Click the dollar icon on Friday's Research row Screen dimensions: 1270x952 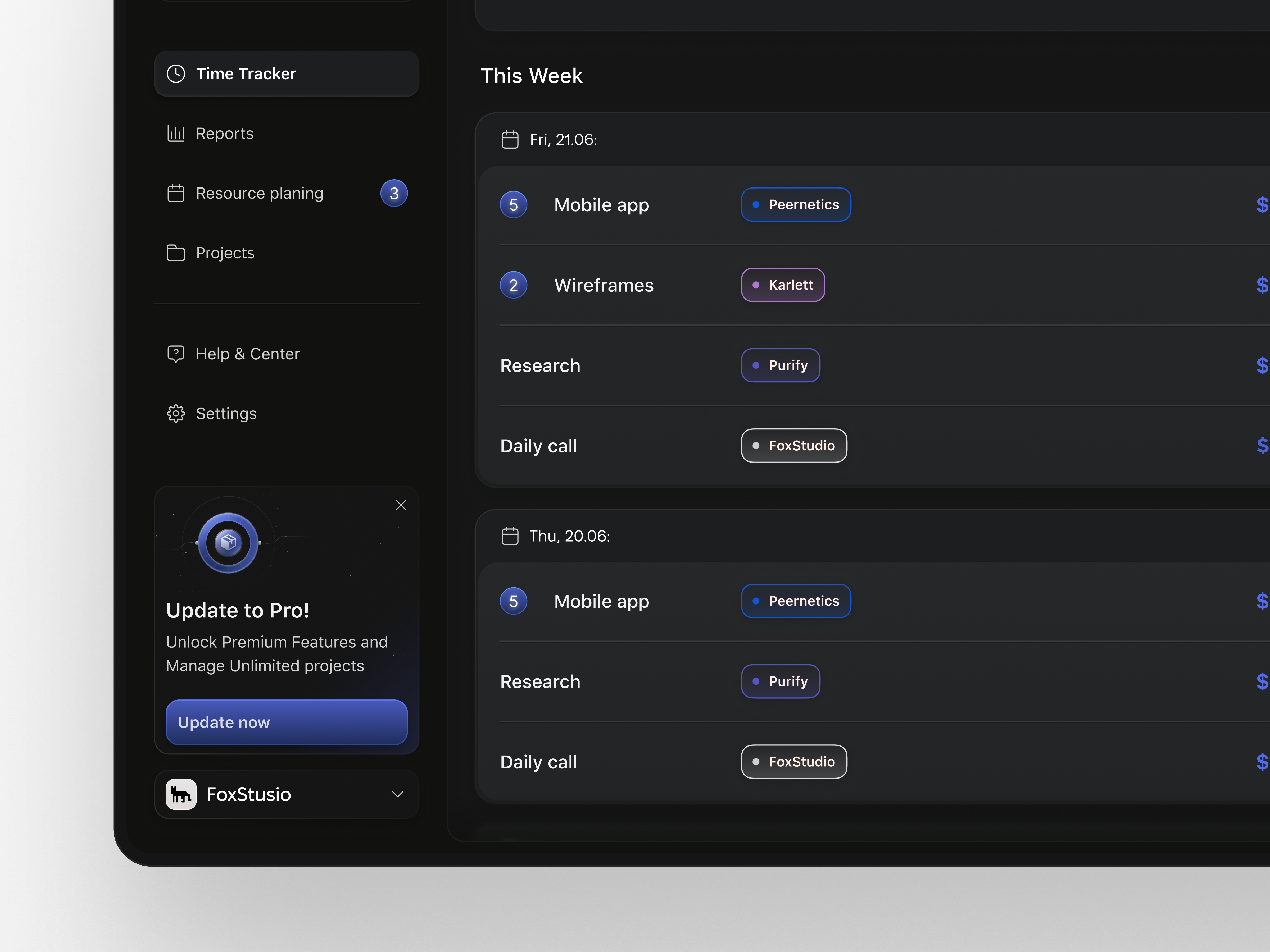pyautogui.click(x=1262, y=365)
